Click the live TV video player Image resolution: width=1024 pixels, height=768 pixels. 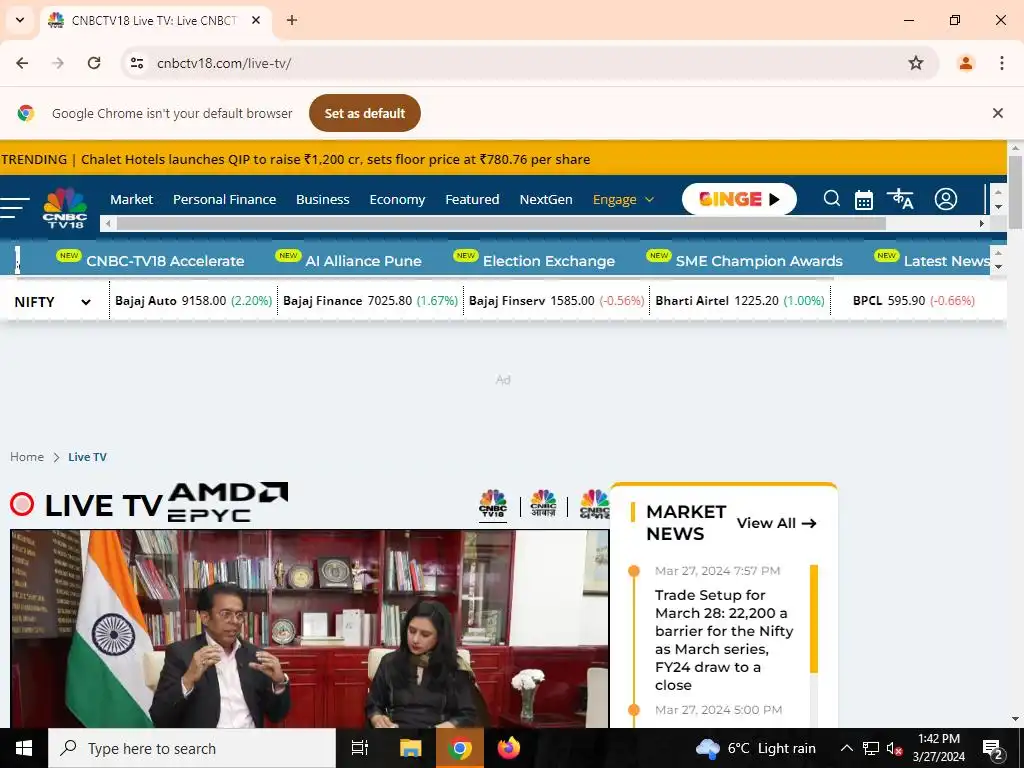click(x=310, y=628)
